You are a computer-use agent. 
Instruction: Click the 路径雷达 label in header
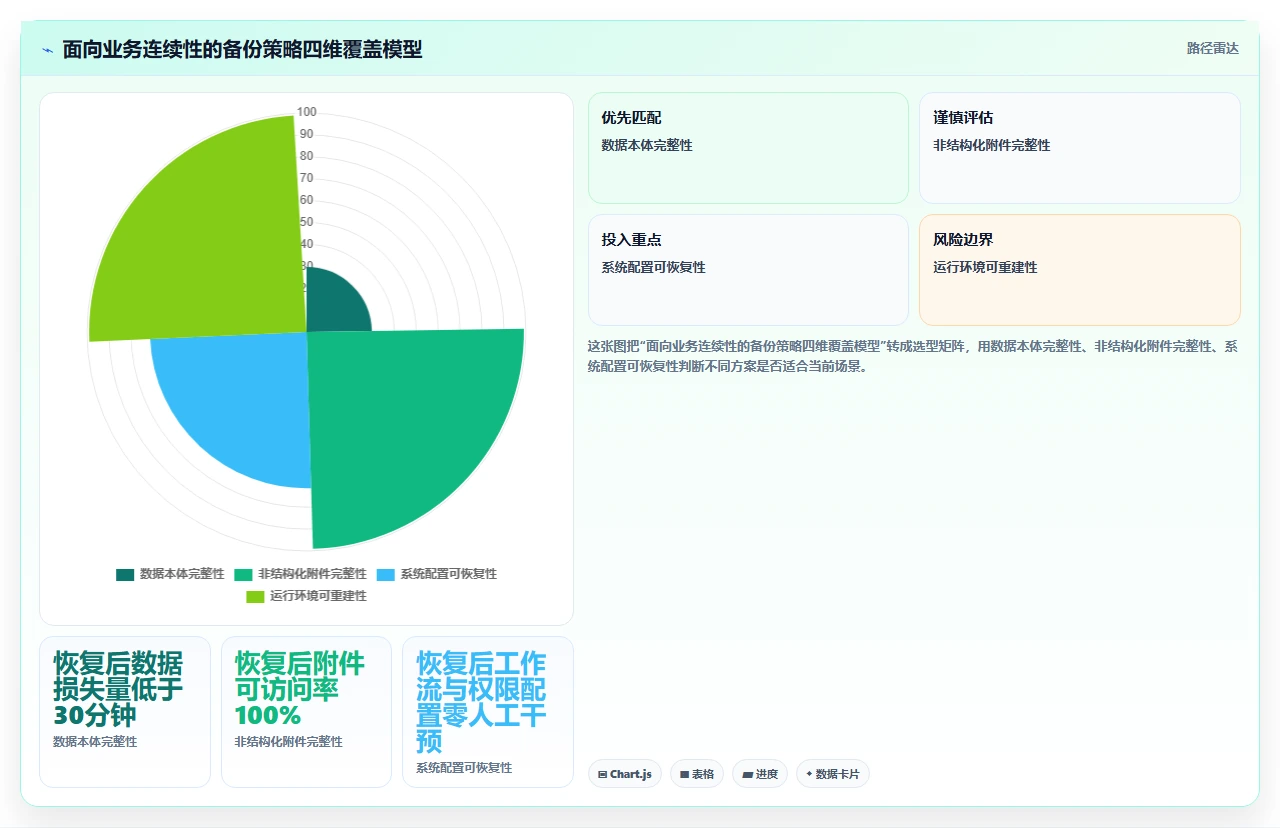1212,49
